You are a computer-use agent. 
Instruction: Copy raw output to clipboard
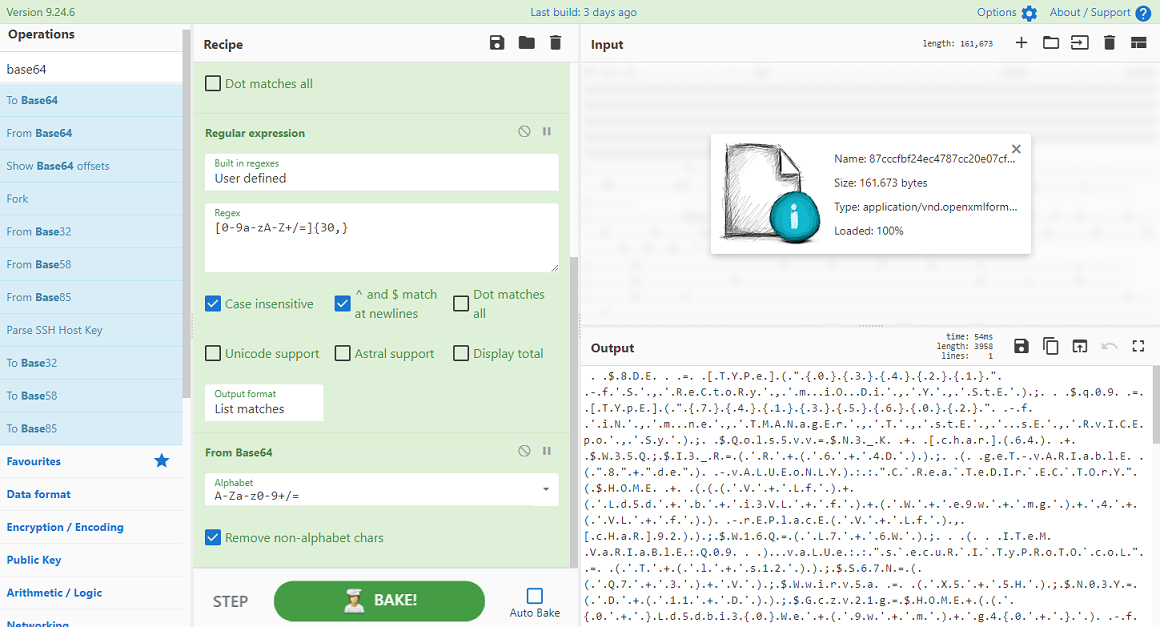(1051, 346)
